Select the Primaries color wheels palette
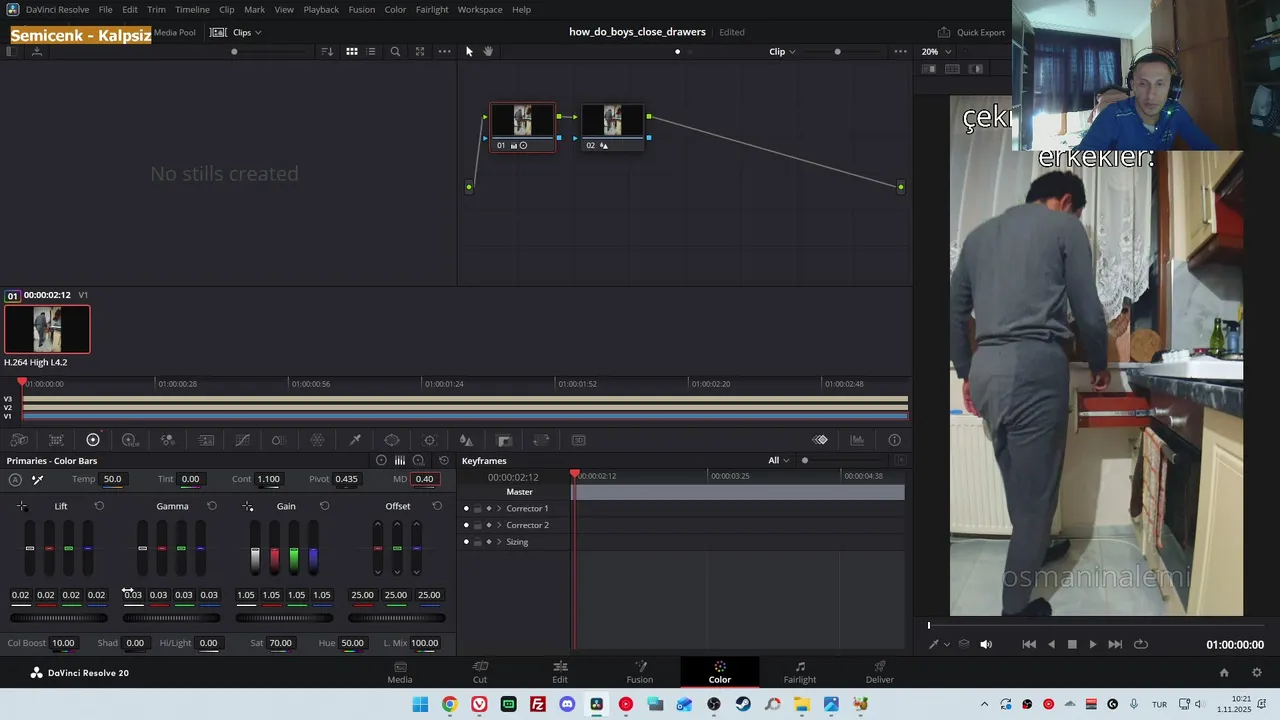The height and width of the screenshot is (720, 1280). pyautogui.click(x=93, y=440)
